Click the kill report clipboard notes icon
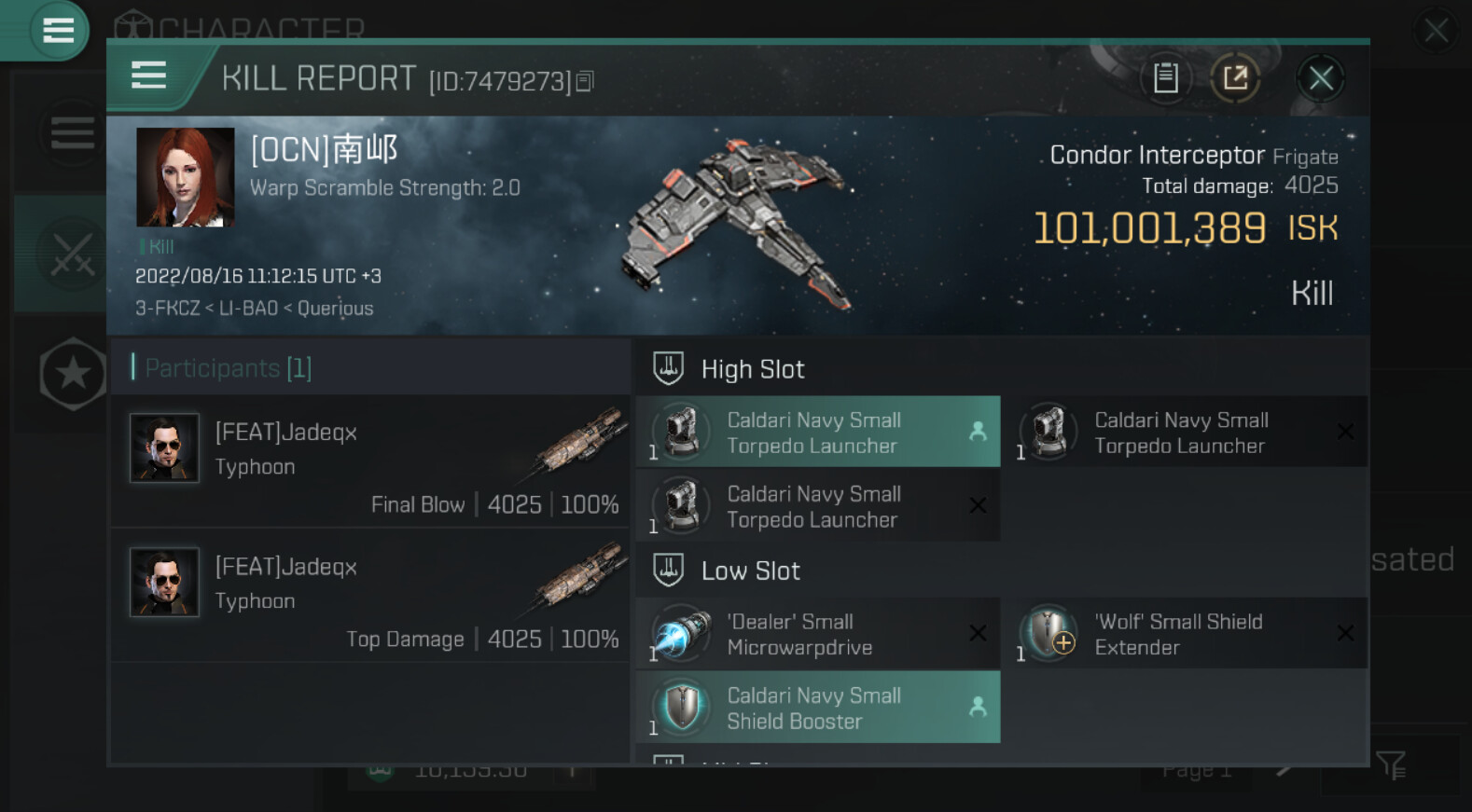 pos(1165,78)
